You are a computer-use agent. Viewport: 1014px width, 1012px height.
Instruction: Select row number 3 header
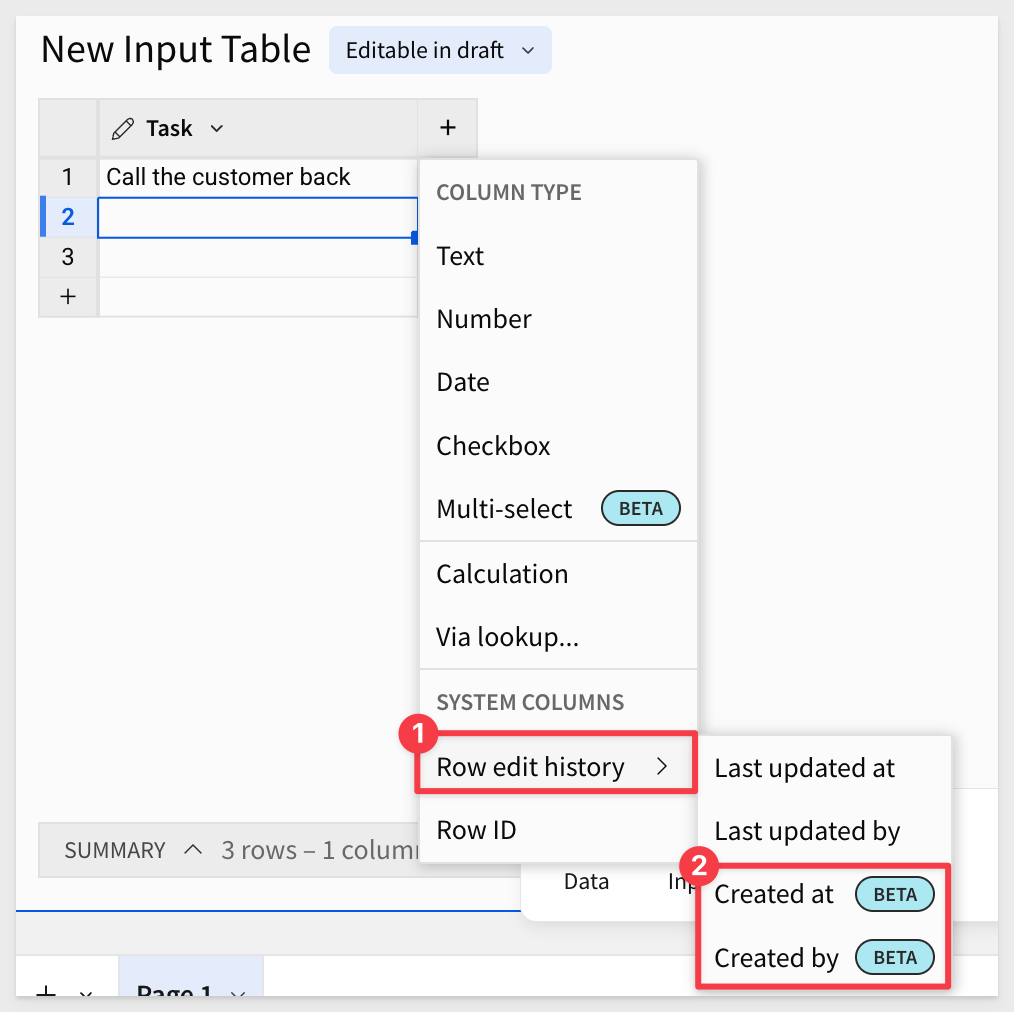(68, 257)
